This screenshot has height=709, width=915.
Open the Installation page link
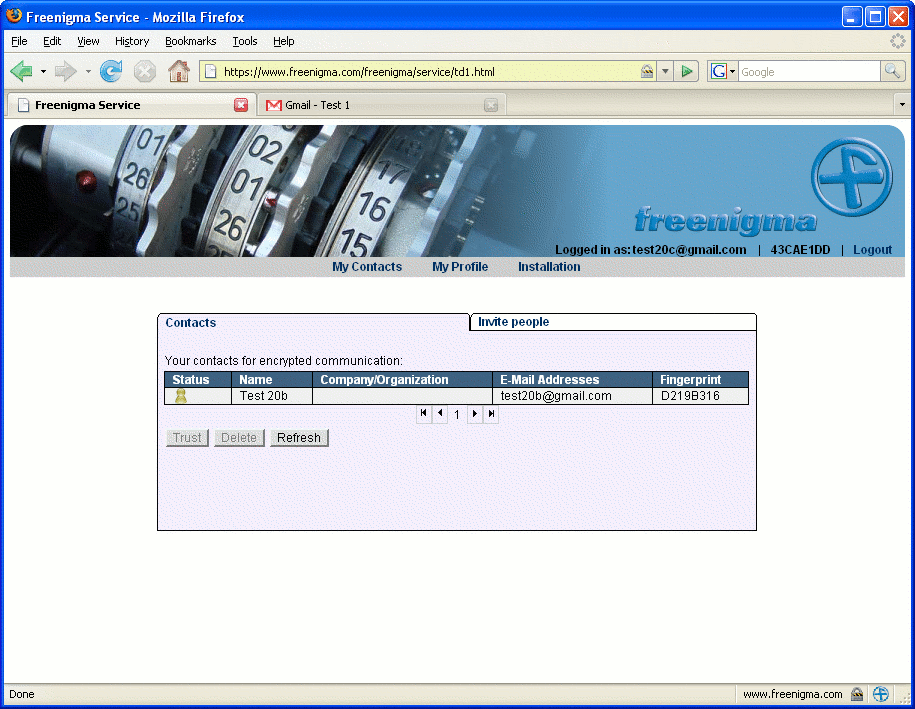click(x=549, y=267)
